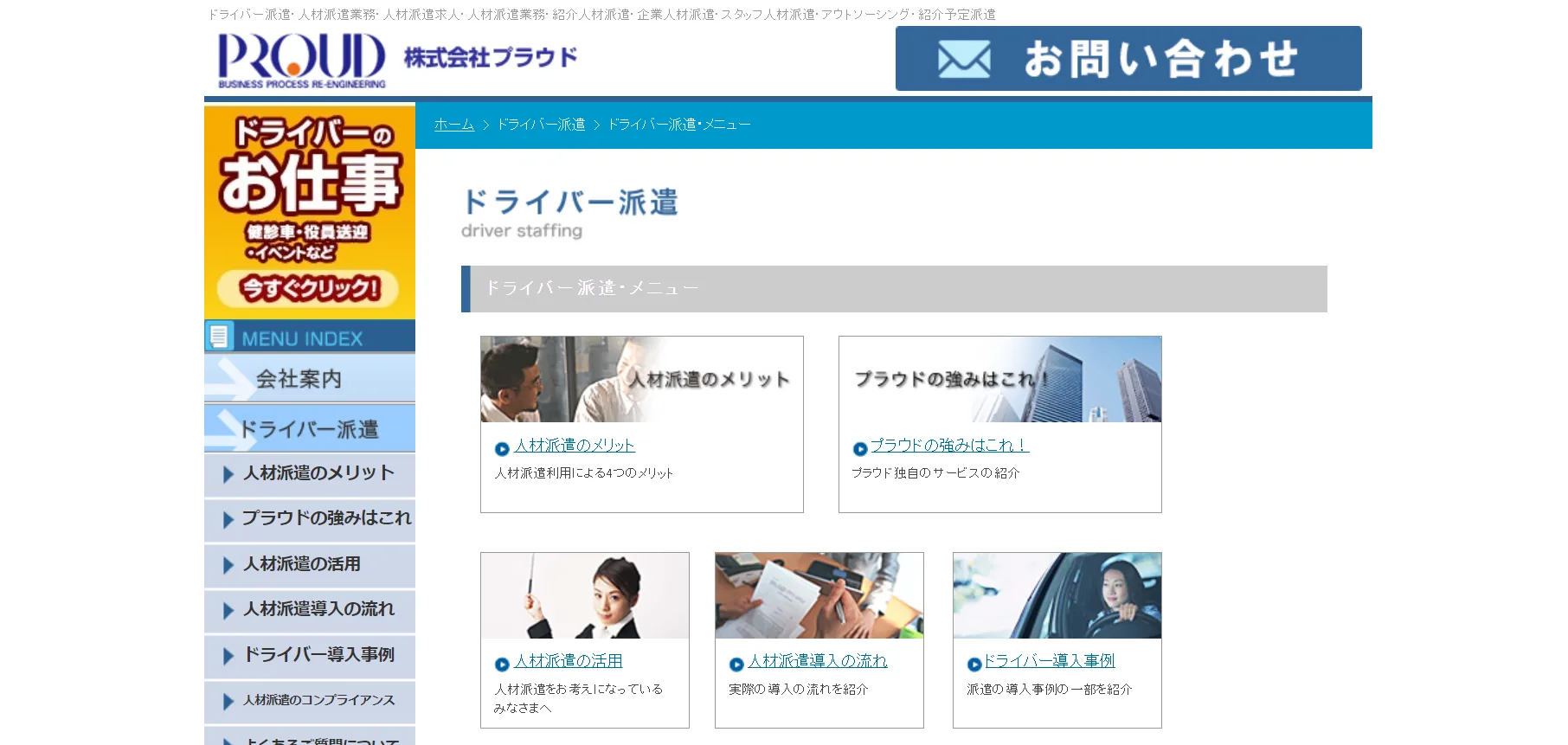Select 人材派遣のコンプライアンス sidebar menu item
The width and height of the screenshot is (1568, 745).
pyautogui.click(x=310, y=701)
